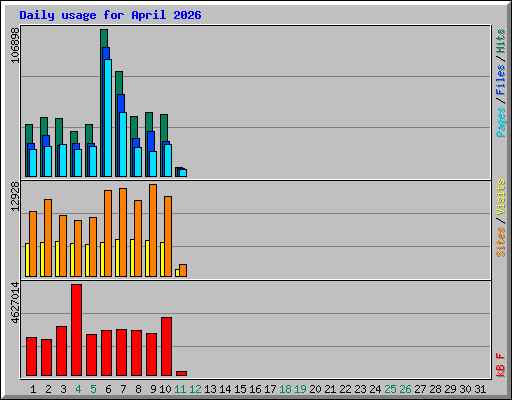Click day label 8 on the x-axis
Screen dimensions: 512x400
click(x=138, y=389)
